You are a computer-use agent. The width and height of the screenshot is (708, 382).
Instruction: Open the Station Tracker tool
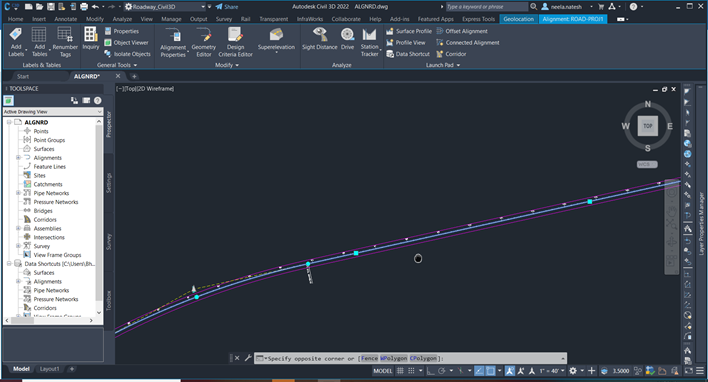point(369,42)
